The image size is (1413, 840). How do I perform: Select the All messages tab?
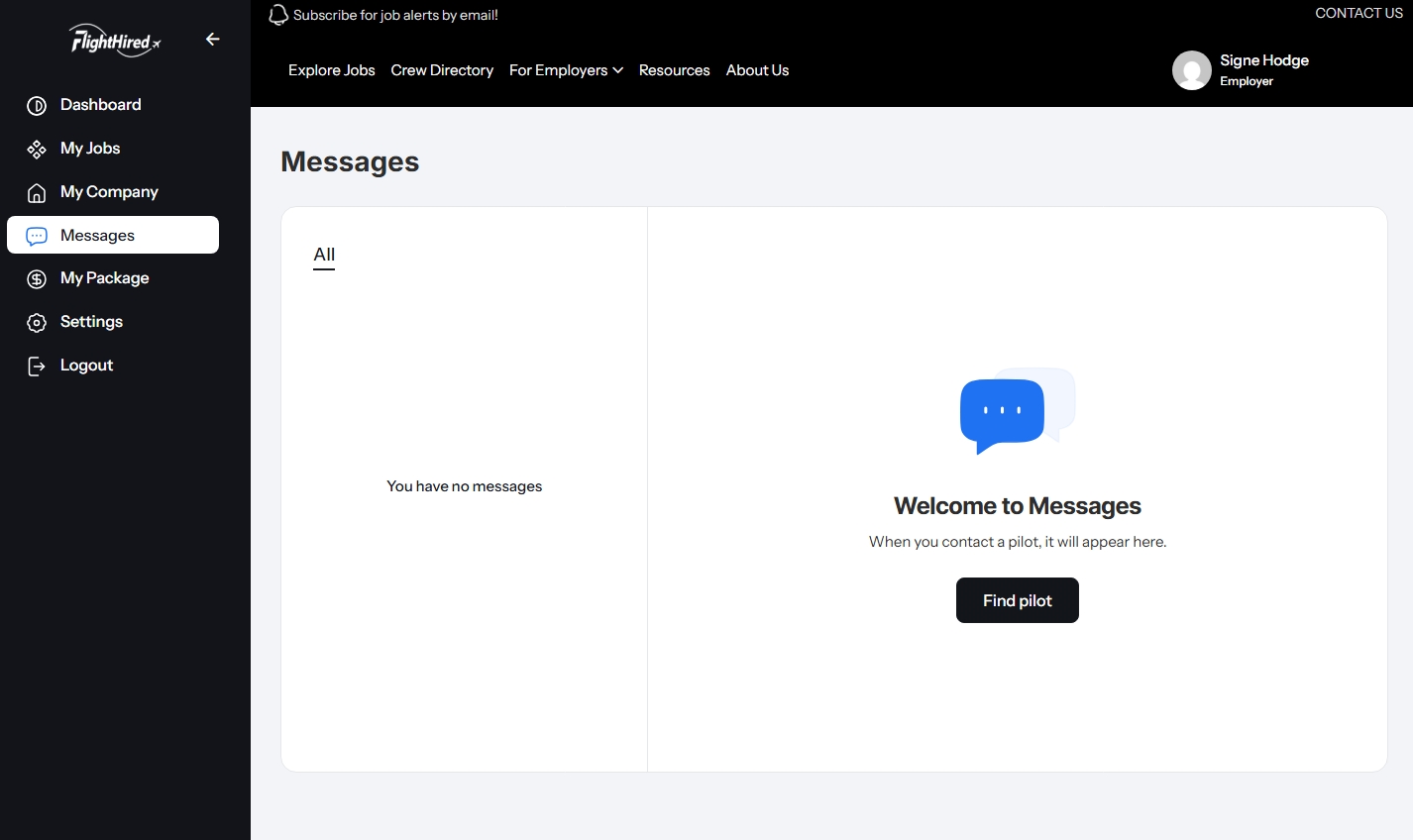[324, 256]
